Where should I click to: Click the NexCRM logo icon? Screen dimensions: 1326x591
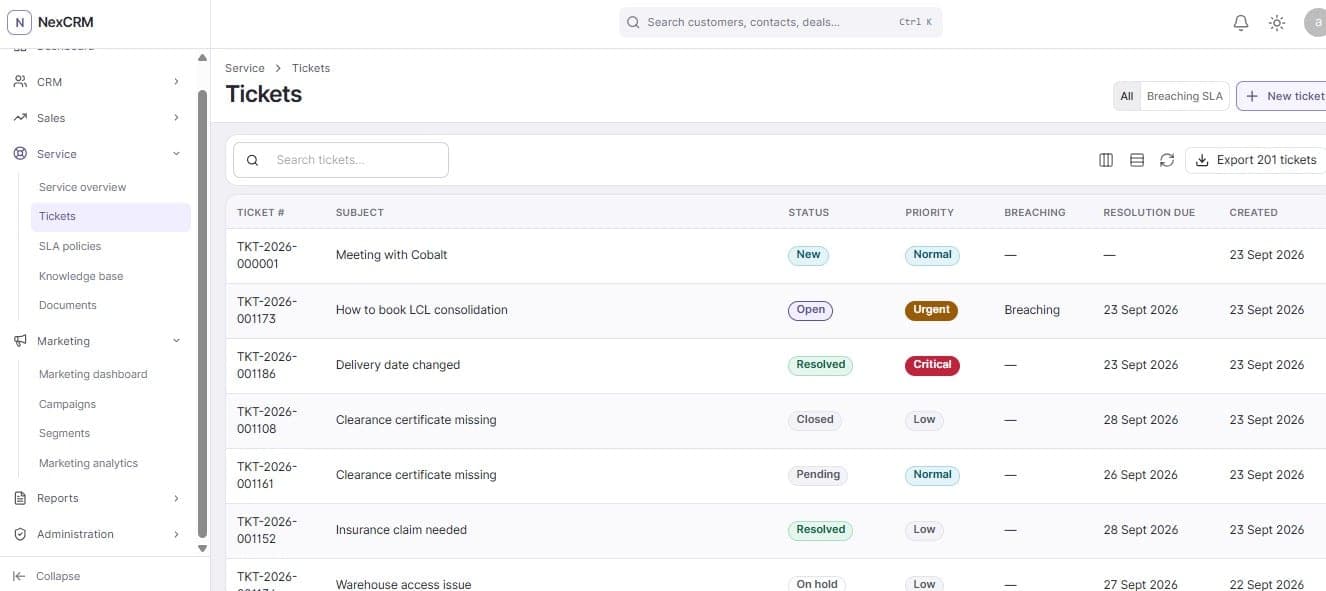click(x=20, y=22)
